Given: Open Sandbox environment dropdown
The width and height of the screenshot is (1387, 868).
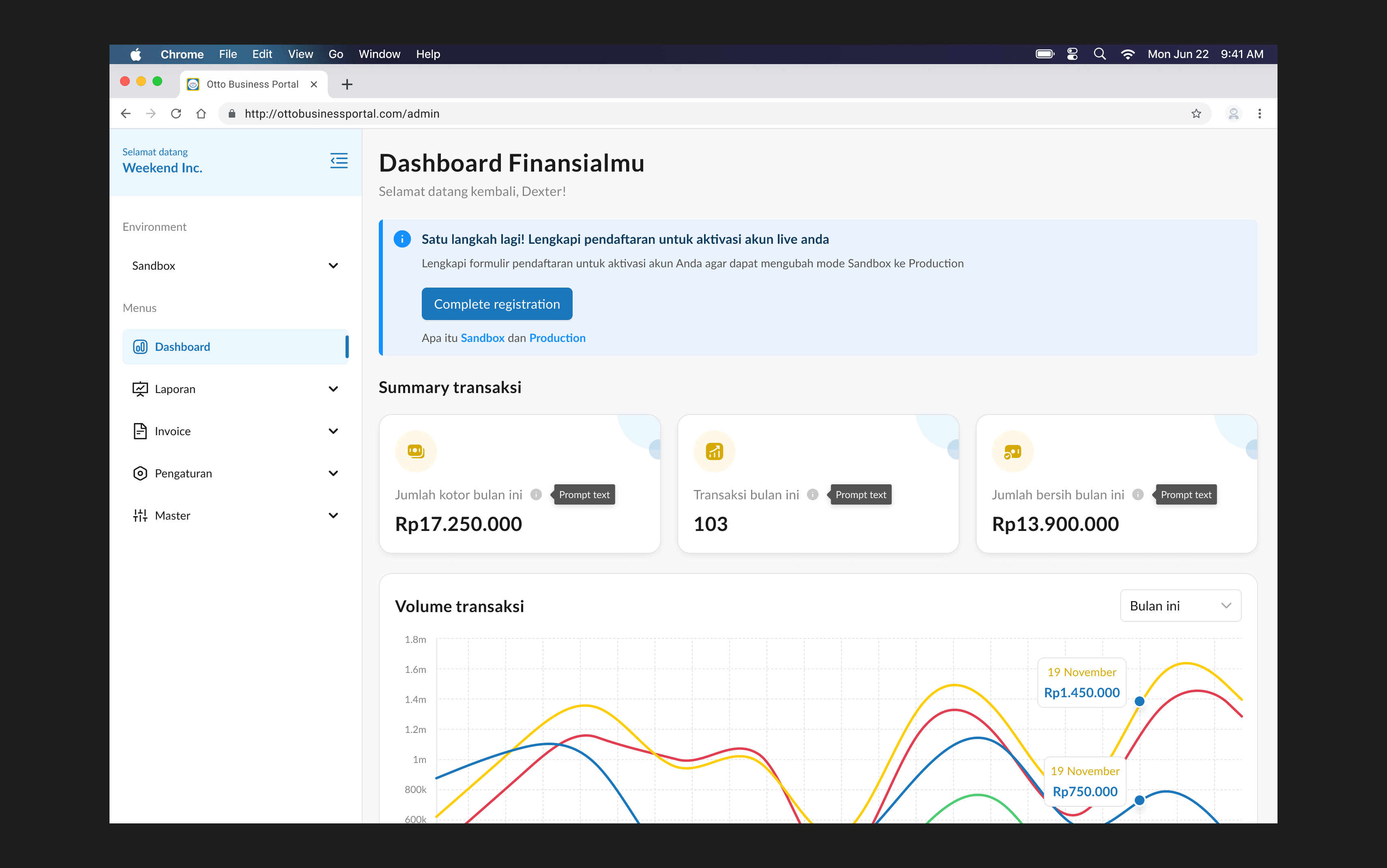Looking at the screenshot, I should 235,265.
